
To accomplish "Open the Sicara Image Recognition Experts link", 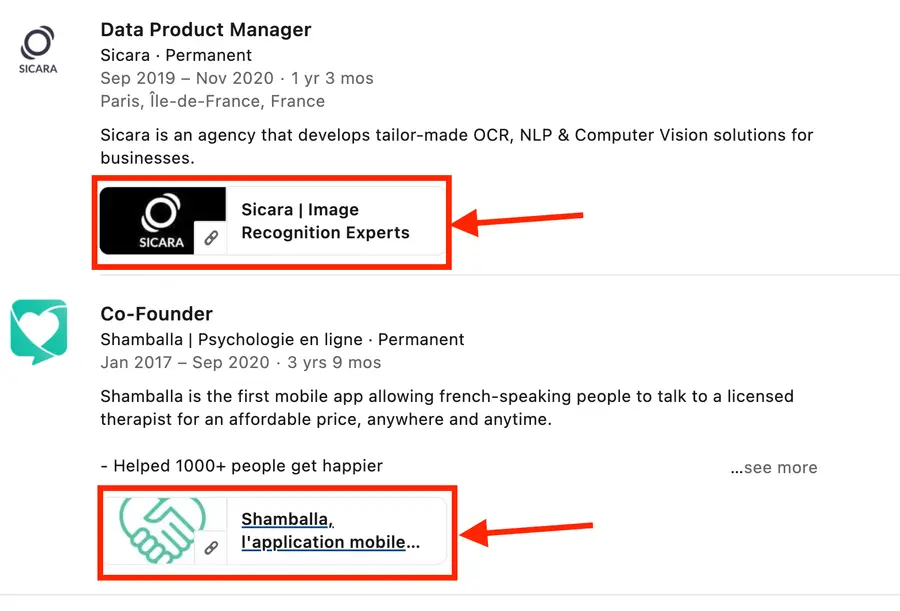I will pyautogui.click(x=326, y=221).
